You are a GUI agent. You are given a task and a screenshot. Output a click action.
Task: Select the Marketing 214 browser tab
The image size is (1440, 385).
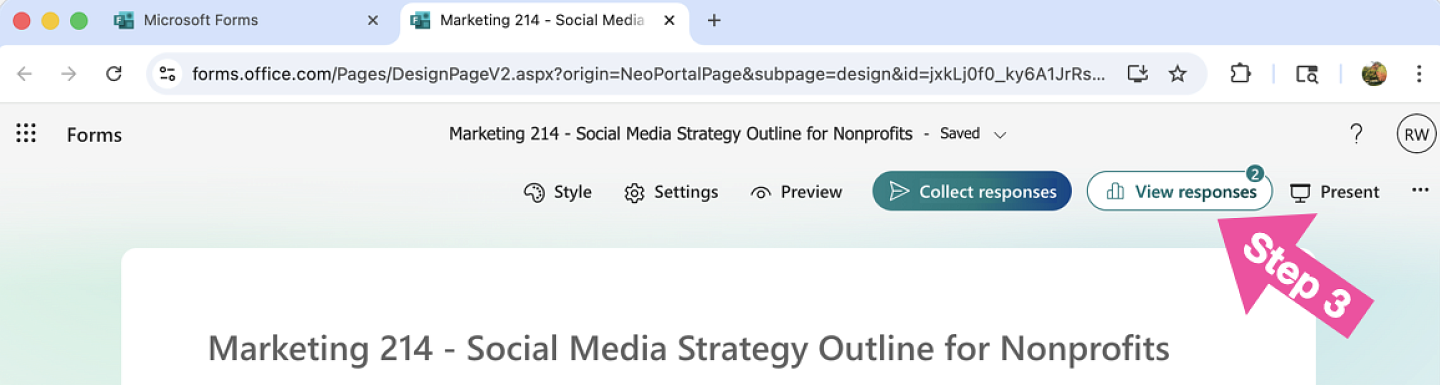(x=544, y=20)
